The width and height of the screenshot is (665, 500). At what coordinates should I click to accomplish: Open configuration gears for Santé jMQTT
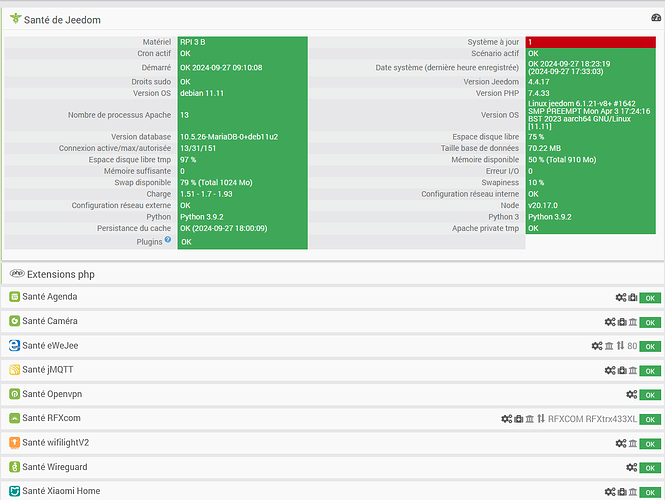coord(610,371)
